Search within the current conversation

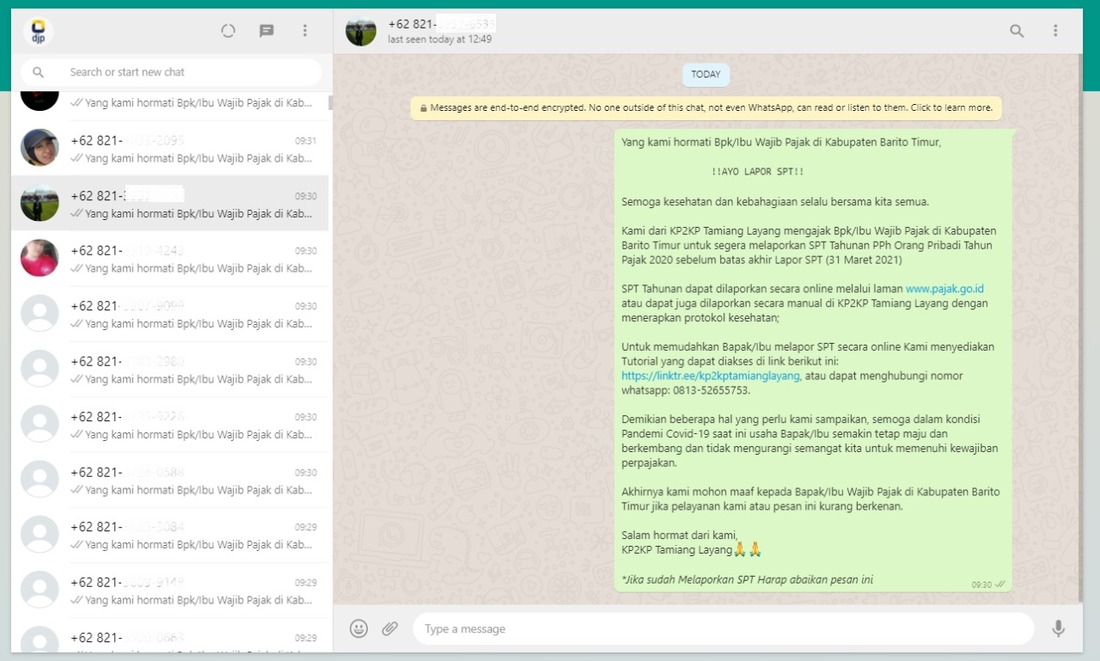click(1017, 31)
